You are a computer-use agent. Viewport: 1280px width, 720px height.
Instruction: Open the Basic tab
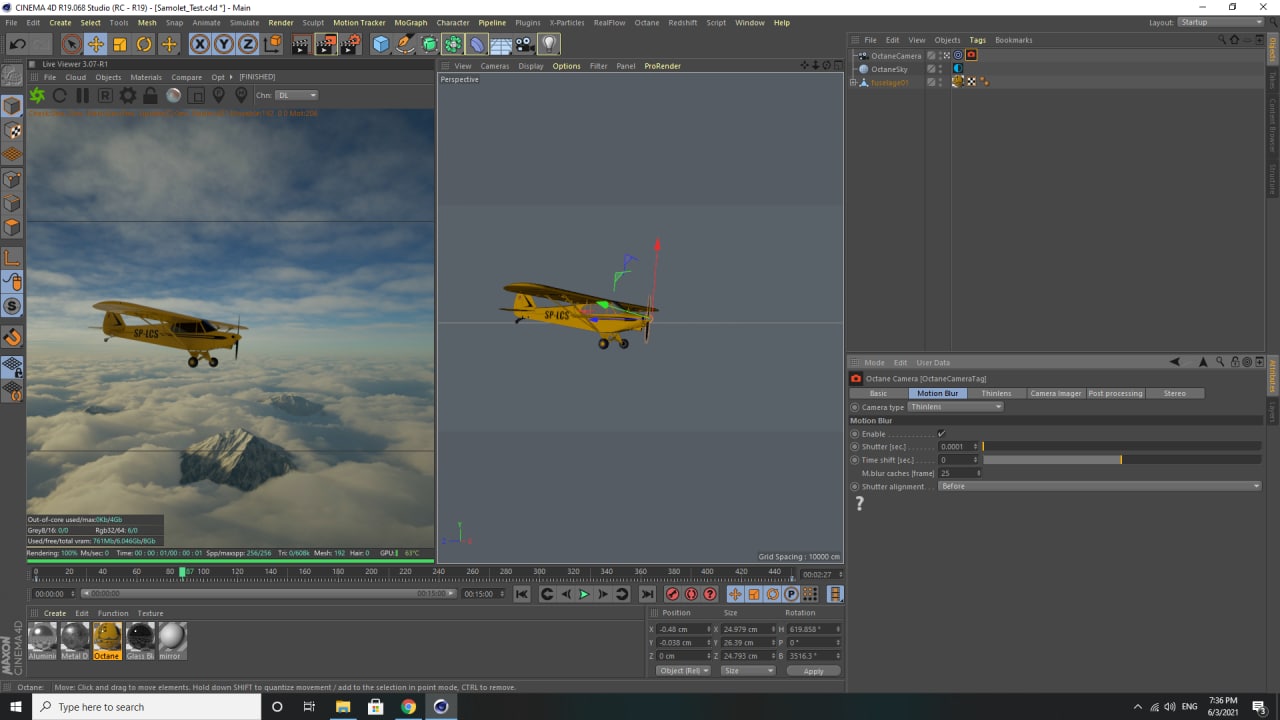pyautogui.click(x=878, y=393)
